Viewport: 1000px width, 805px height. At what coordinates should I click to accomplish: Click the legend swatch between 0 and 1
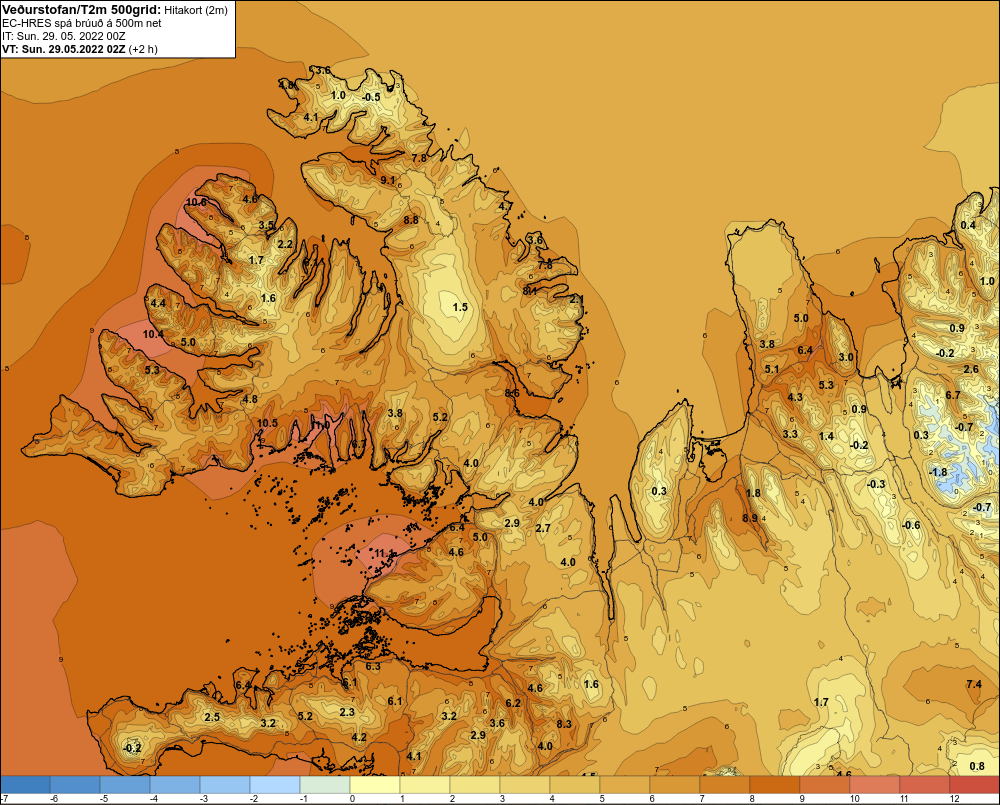(x=375, y=785)
